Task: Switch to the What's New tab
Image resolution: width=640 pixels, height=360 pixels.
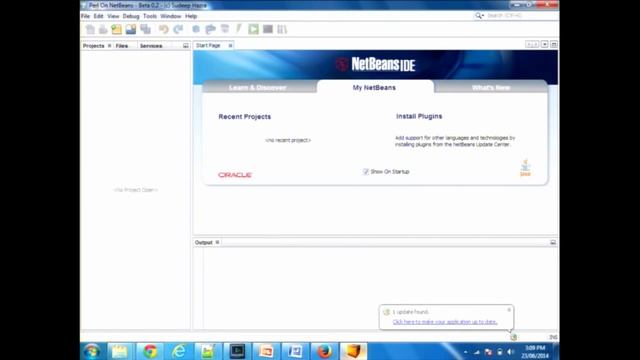Action: click(x=491, y=87)
